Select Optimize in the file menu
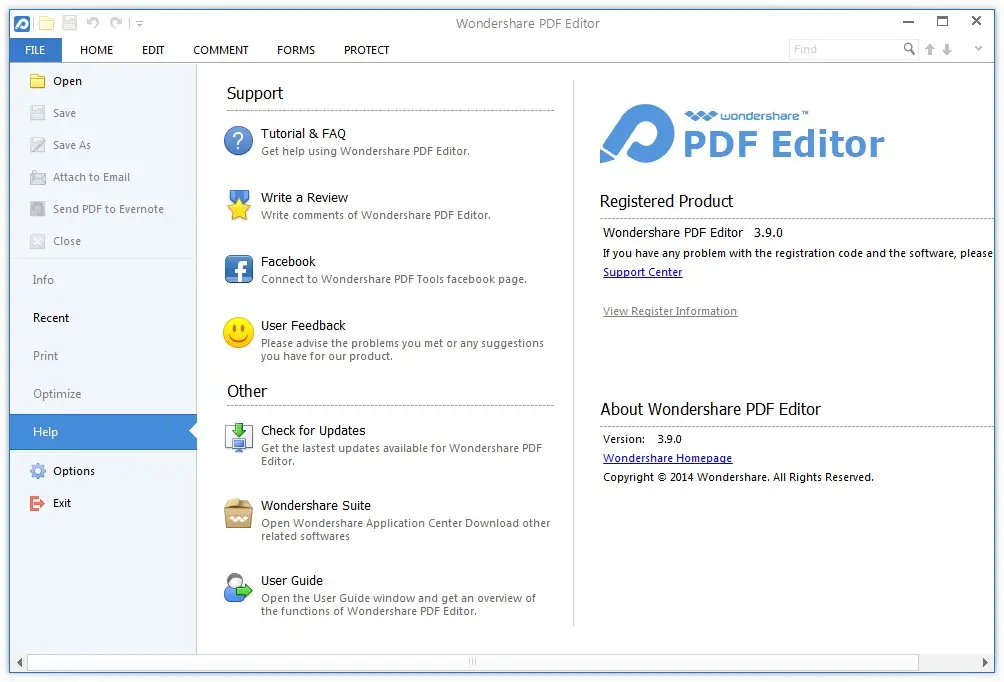The width and height of the screenshot is (1004, 682). pos(103,394)
